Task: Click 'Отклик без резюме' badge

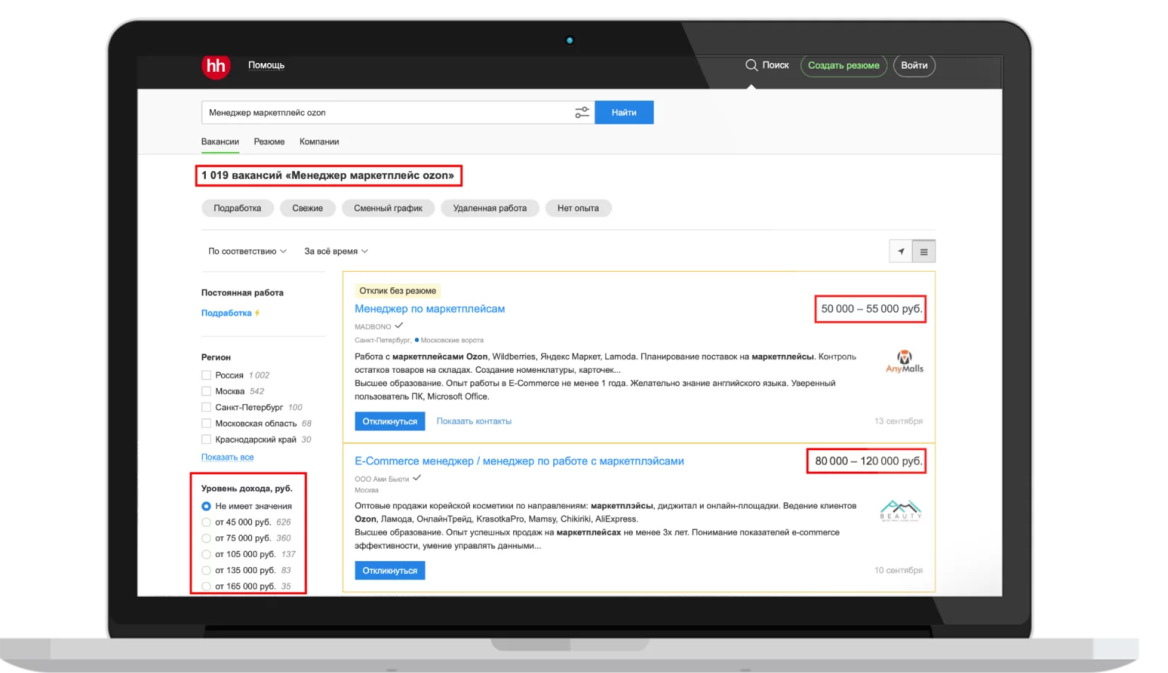Action: [398, 291]
